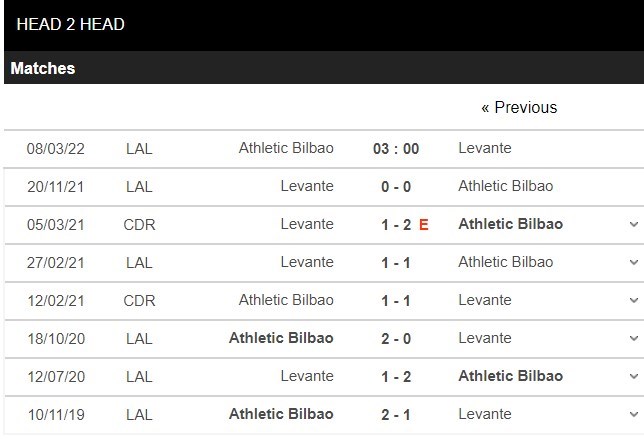The width and height of the screenshot is (644, 439).
Task: Expand the 27/02/21 match row chevron
Action: [x=634, y=262]
